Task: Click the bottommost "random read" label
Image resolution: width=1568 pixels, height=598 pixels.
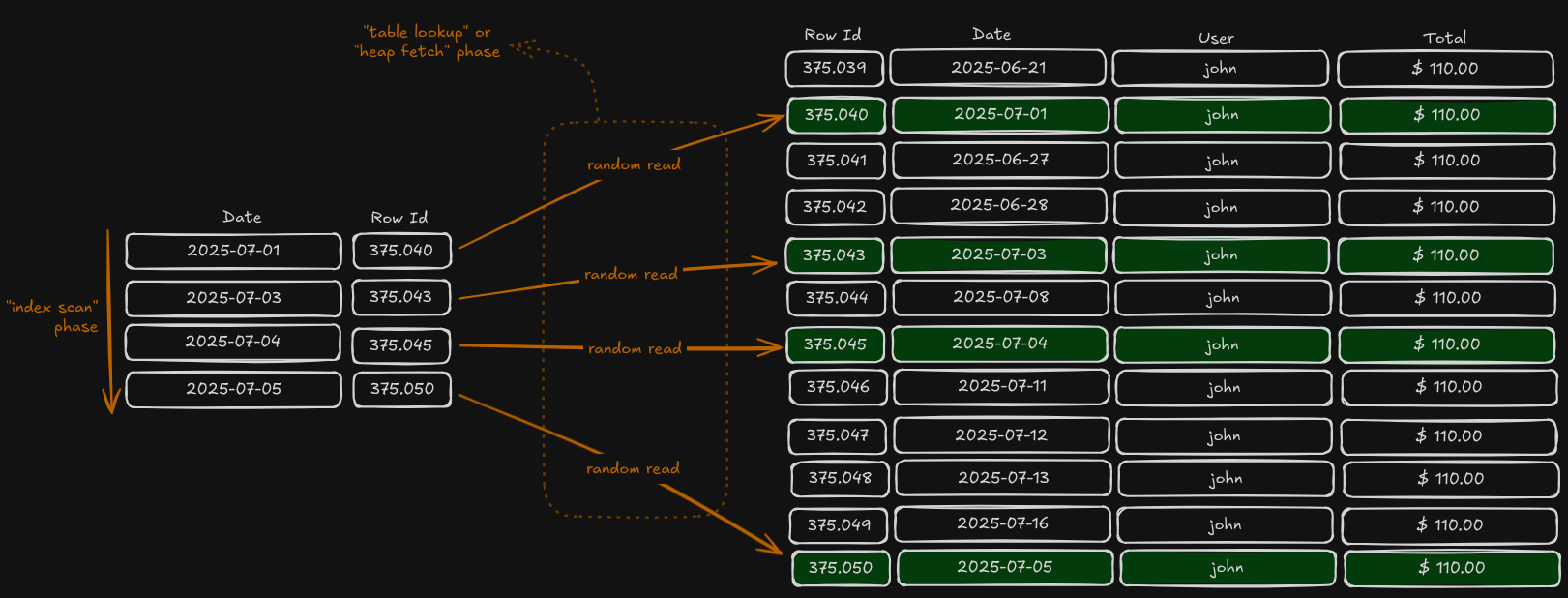Action: (633, 468)
